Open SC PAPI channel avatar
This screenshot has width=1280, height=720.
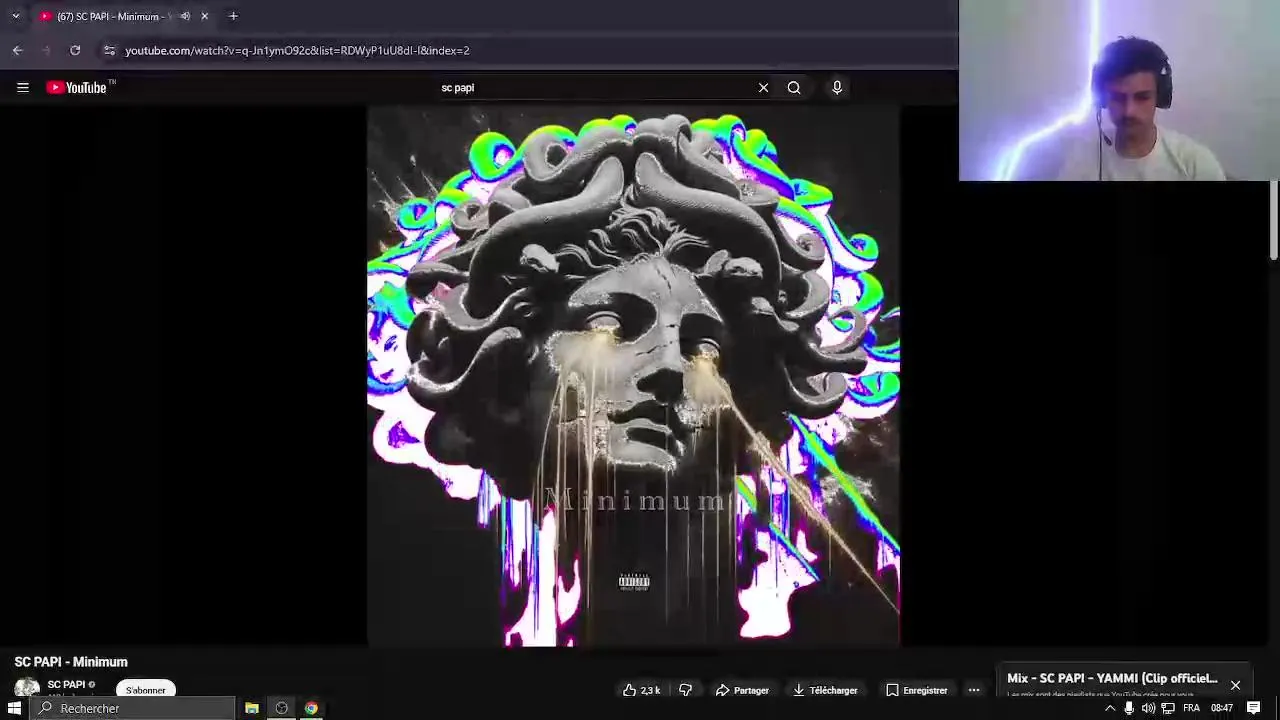(x=27, y=688)
